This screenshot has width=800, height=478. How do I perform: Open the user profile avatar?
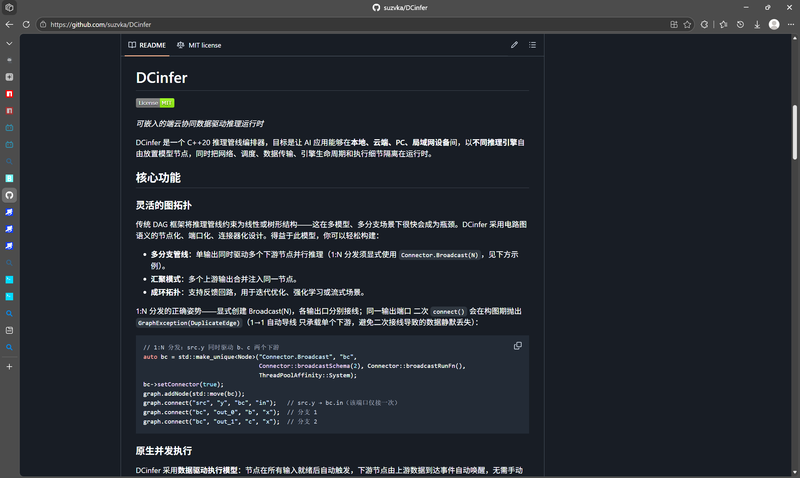coord(774,24)
